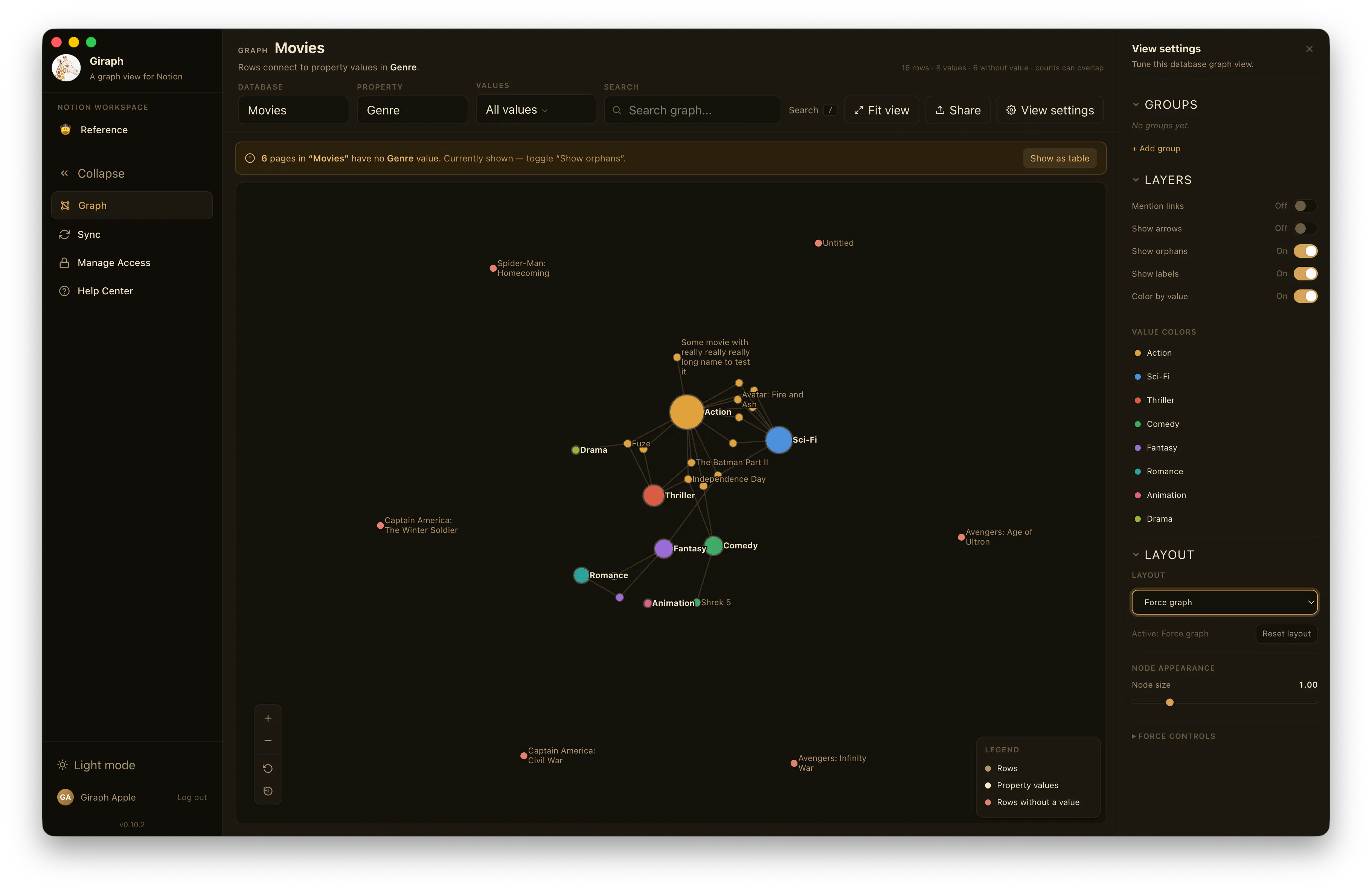This screenshot has width=1372, height=892.
Task: Click the Light mode sun icon
Action: pyautogui.click(x=62, y=765)
